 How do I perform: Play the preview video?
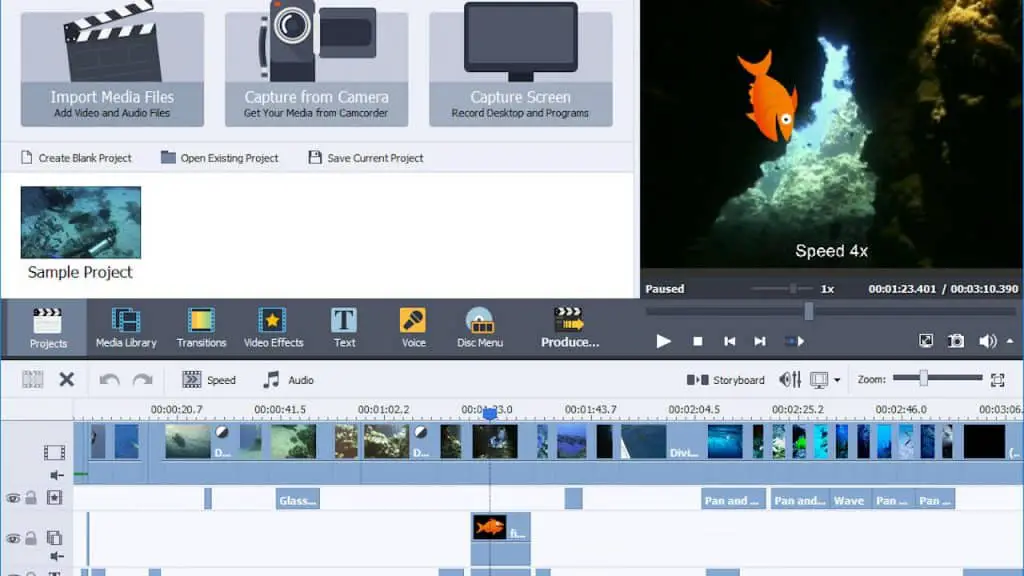(663, 341)
